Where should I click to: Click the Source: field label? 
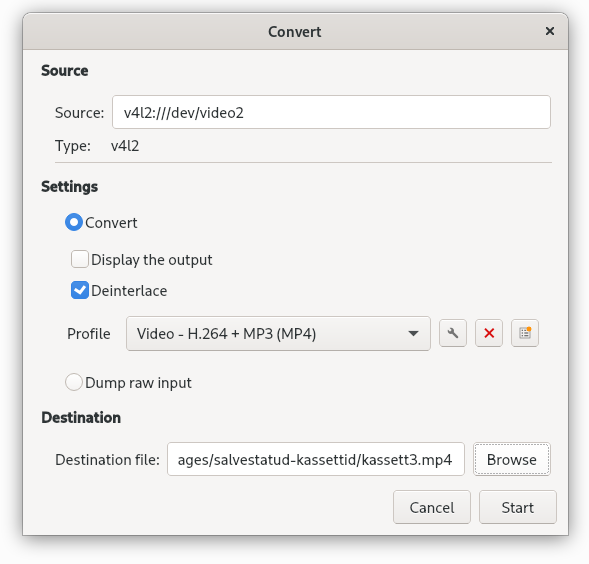click(79, 113)
